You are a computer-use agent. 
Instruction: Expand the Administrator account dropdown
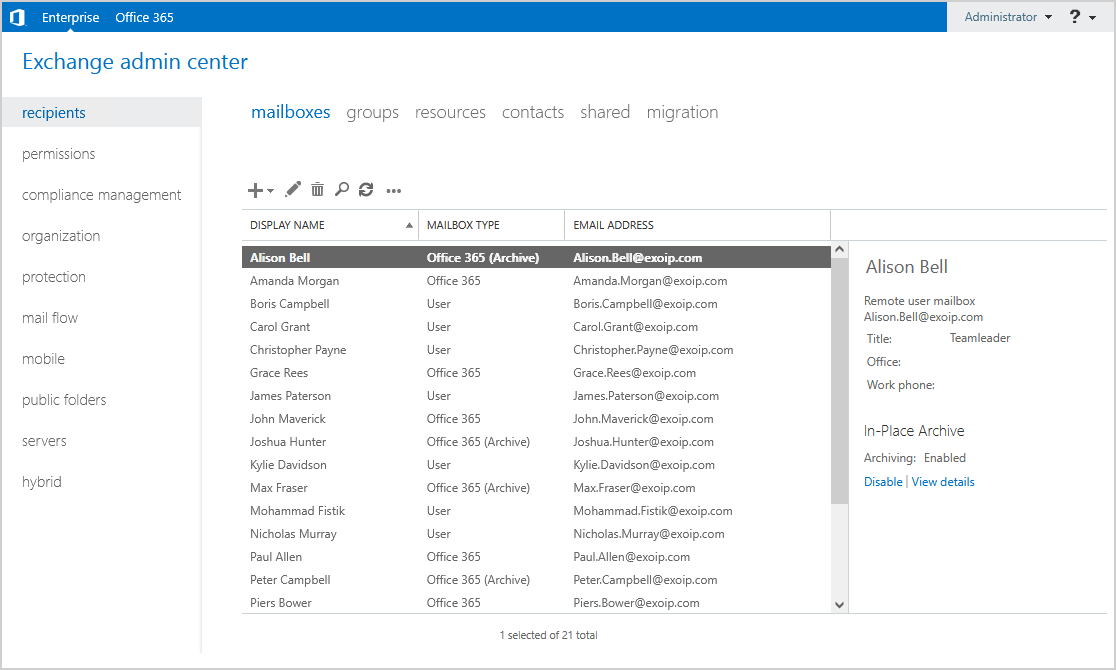[x=1008, y=16]
